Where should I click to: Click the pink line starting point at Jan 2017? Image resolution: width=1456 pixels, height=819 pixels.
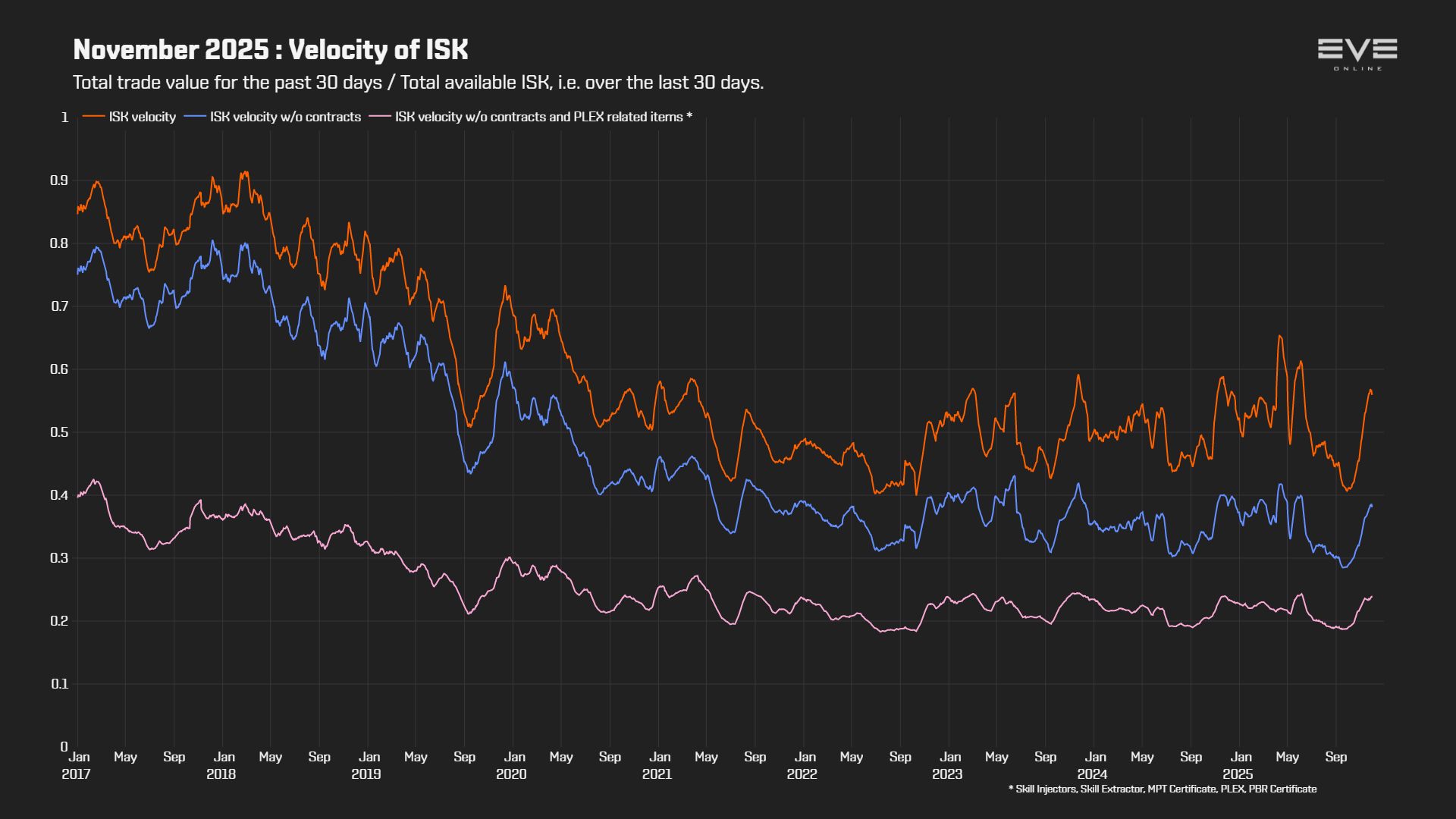coord(78,496)
